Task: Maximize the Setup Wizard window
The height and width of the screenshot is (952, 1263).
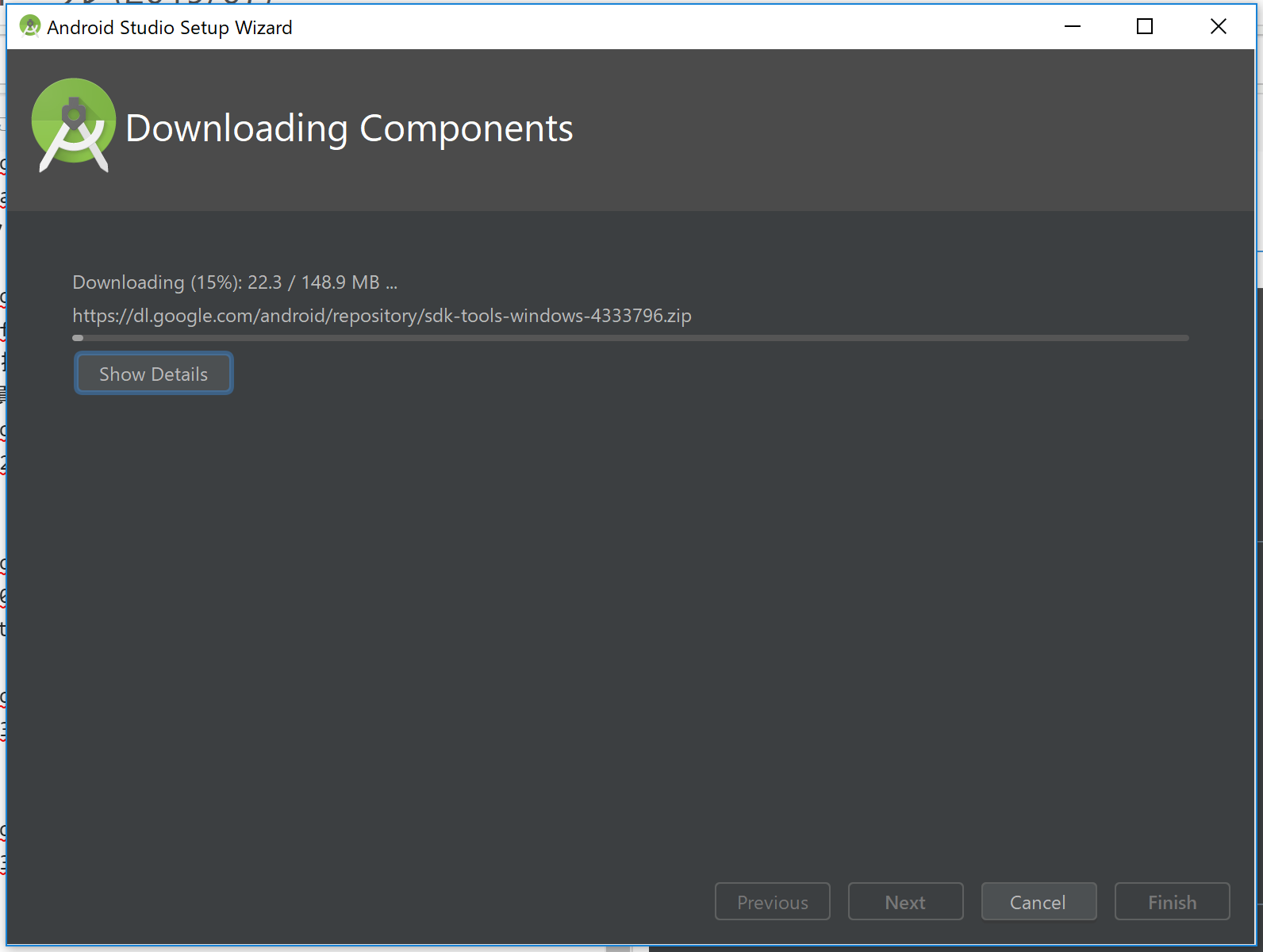Action: click(x=1145, y=26)
